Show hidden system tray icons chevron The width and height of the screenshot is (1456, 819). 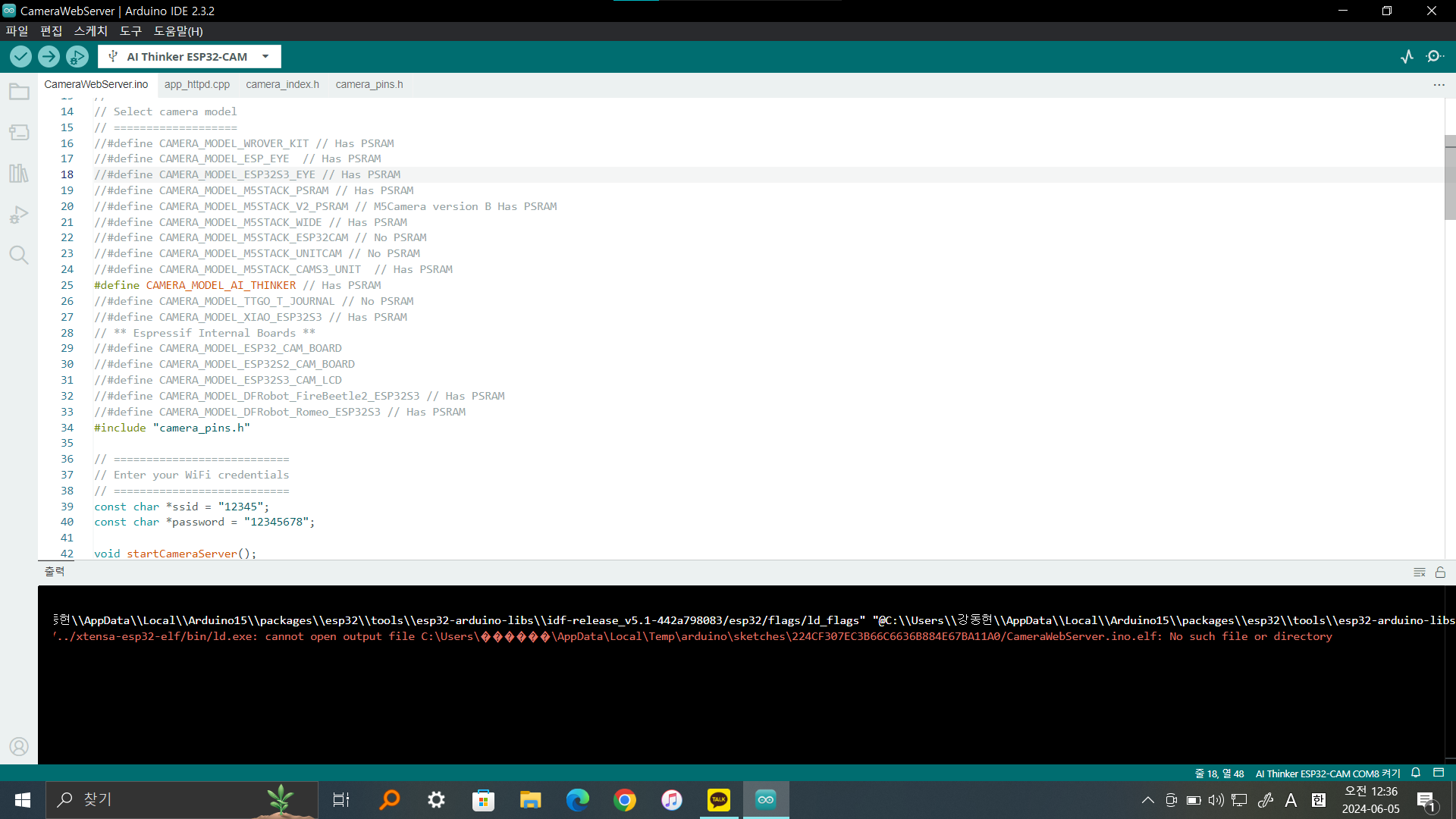click(1147, 800)
